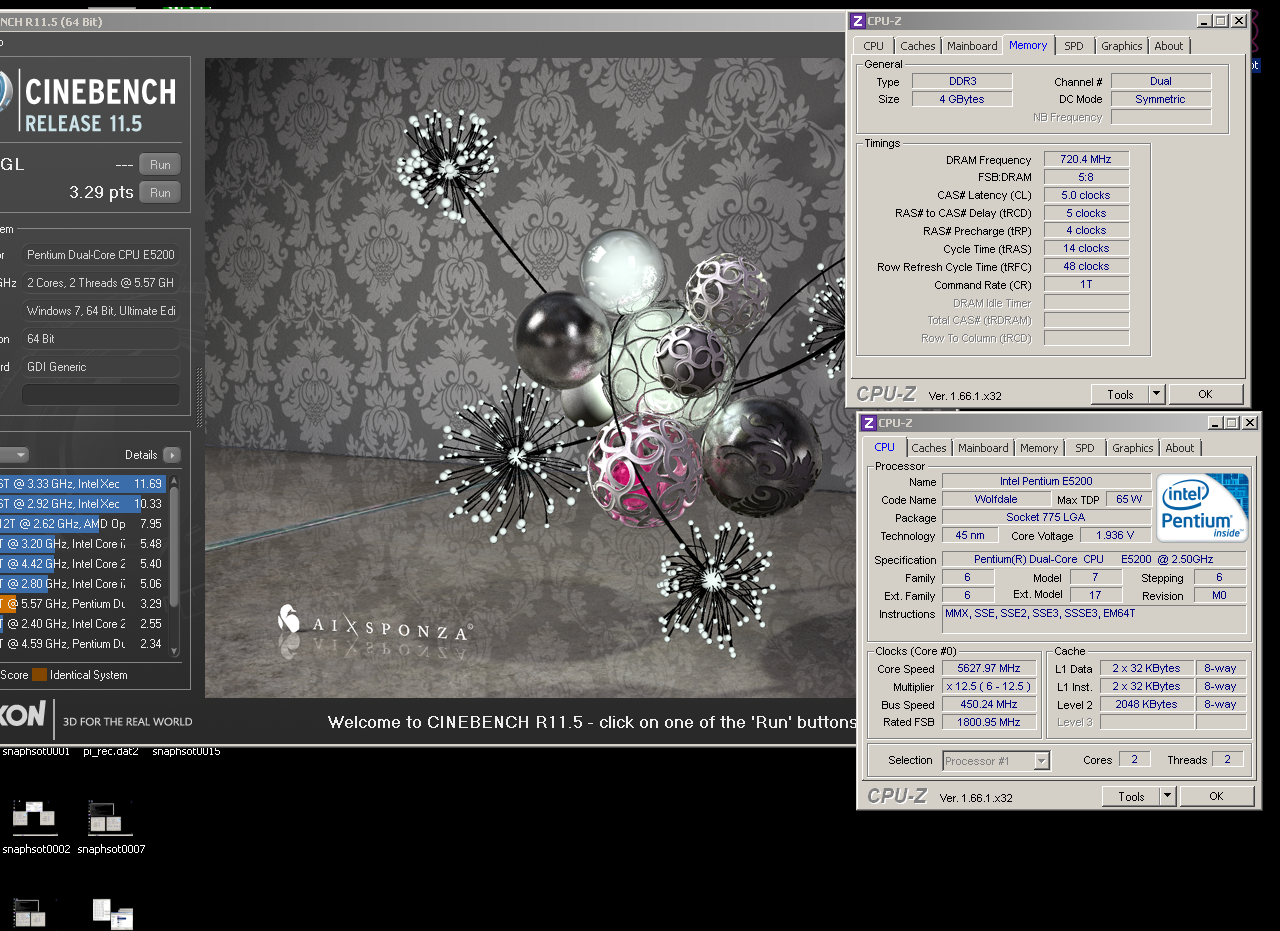The height and width of the screenshot is (931, 1280).
Task: Select the 2.62 GHz AMD Opteron 7.95 row
Action: click(x=83, y=524)
